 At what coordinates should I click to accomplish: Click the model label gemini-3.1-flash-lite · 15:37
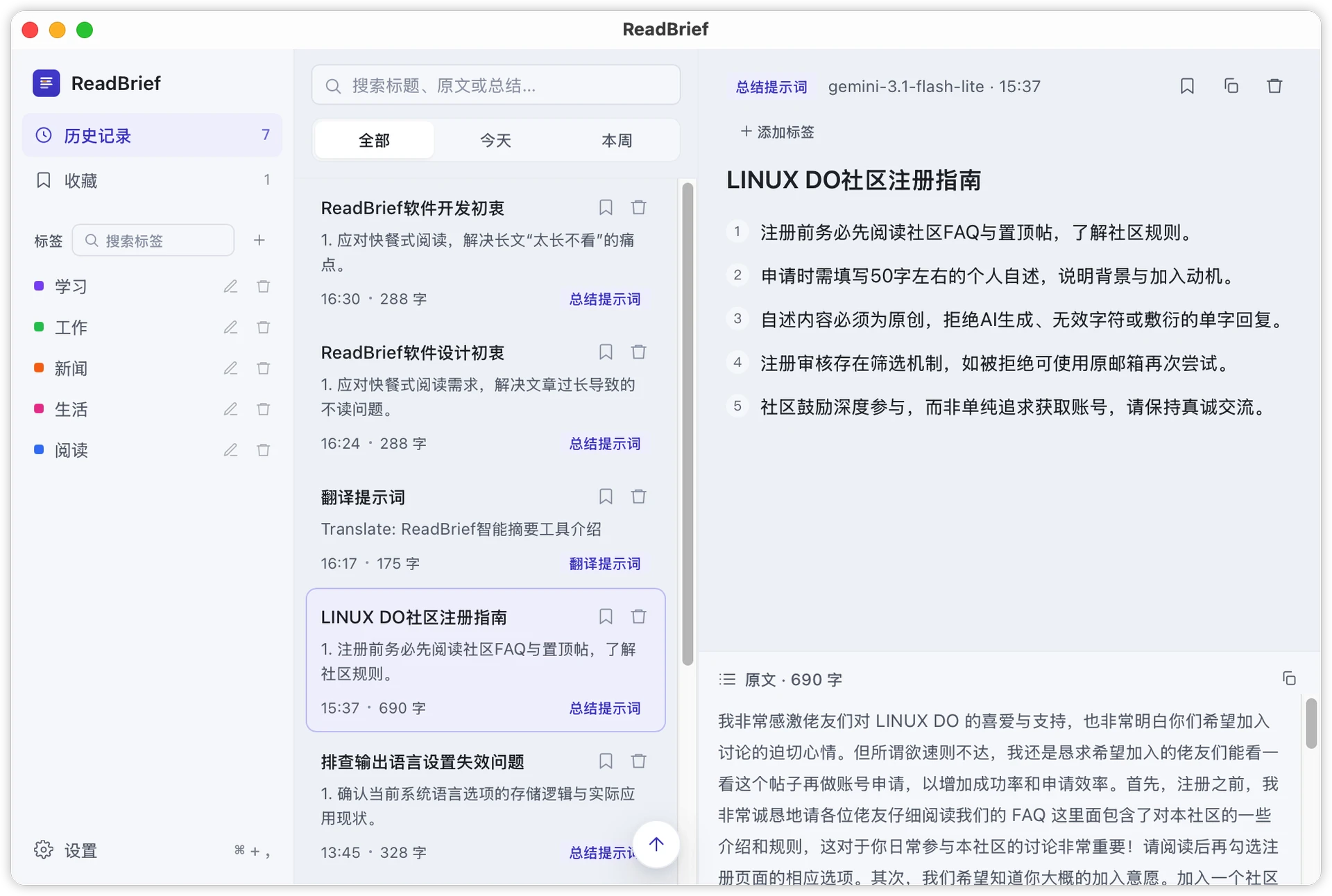pyautogui.click(x=934, y=86)
